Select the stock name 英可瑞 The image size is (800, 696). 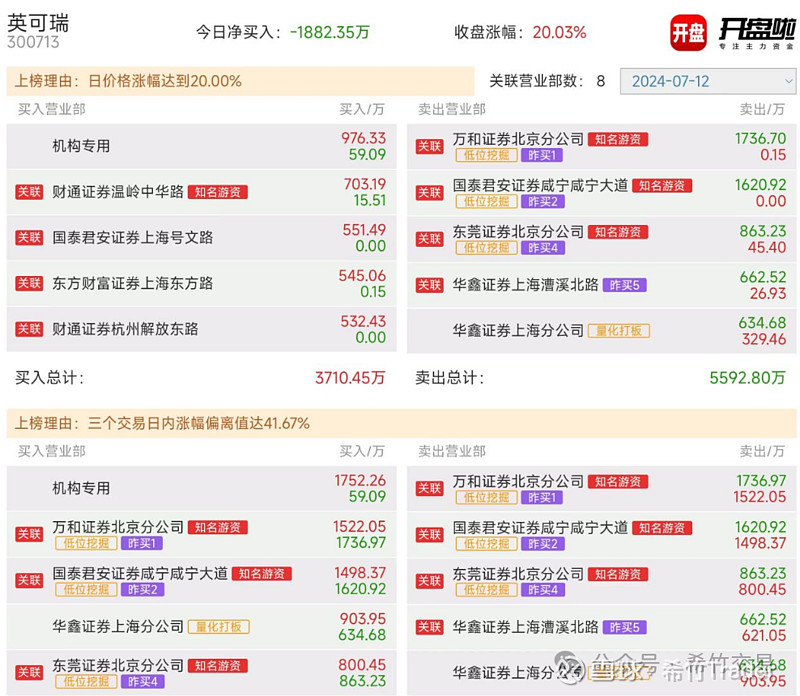[38, 23]
